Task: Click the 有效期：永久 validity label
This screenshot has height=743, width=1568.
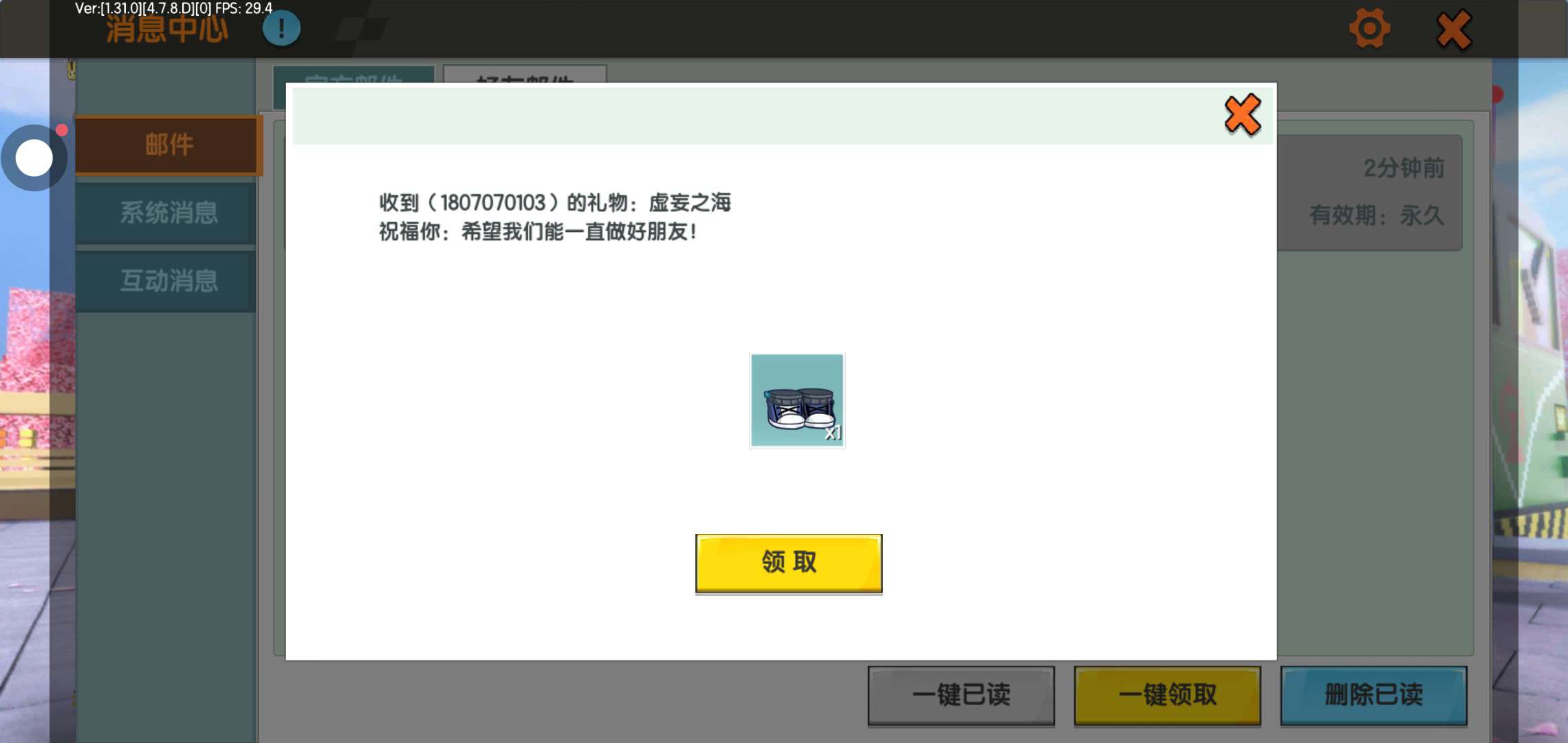Action: pos(1376,215)
